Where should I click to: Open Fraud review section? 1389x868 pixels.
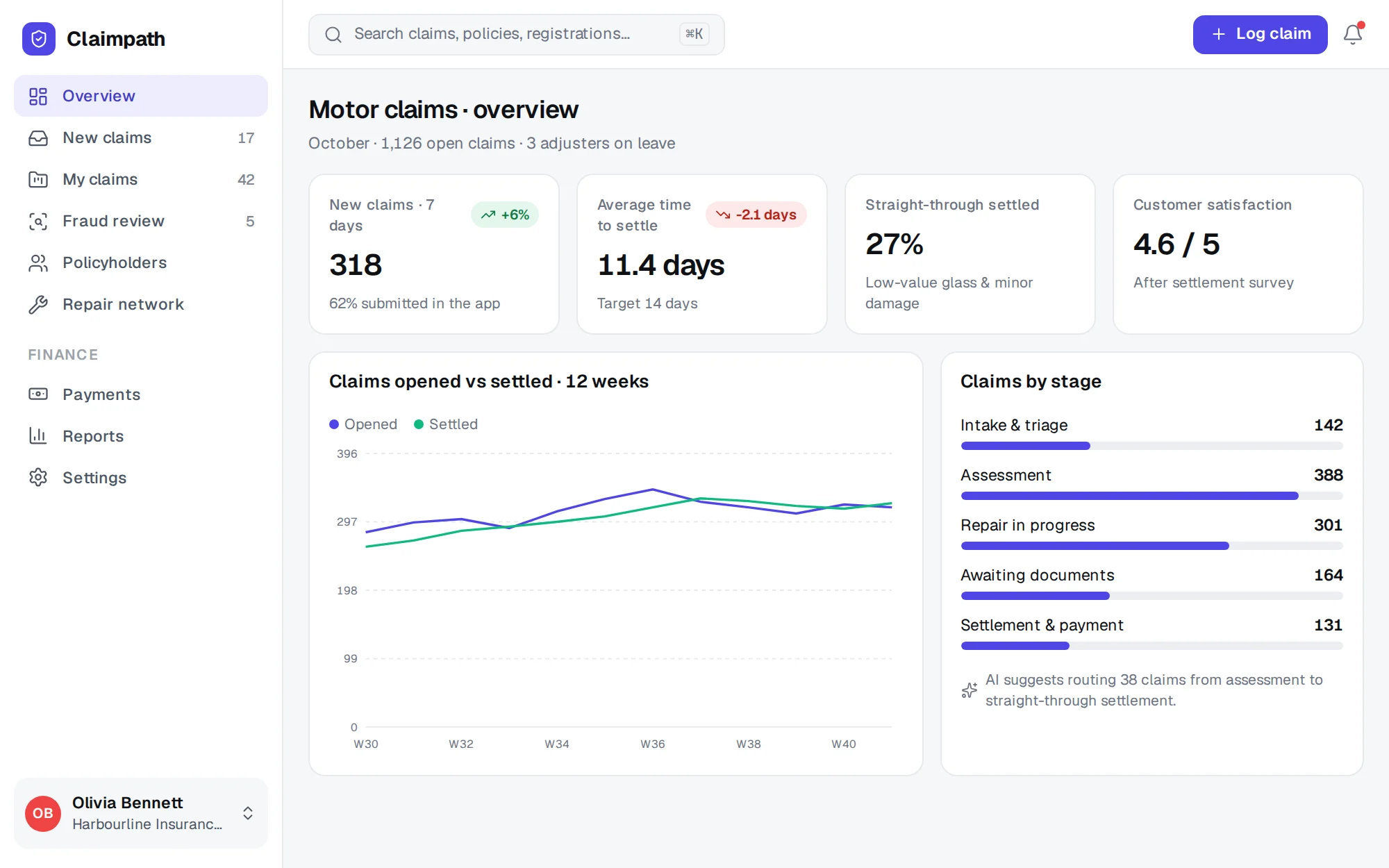141,221
